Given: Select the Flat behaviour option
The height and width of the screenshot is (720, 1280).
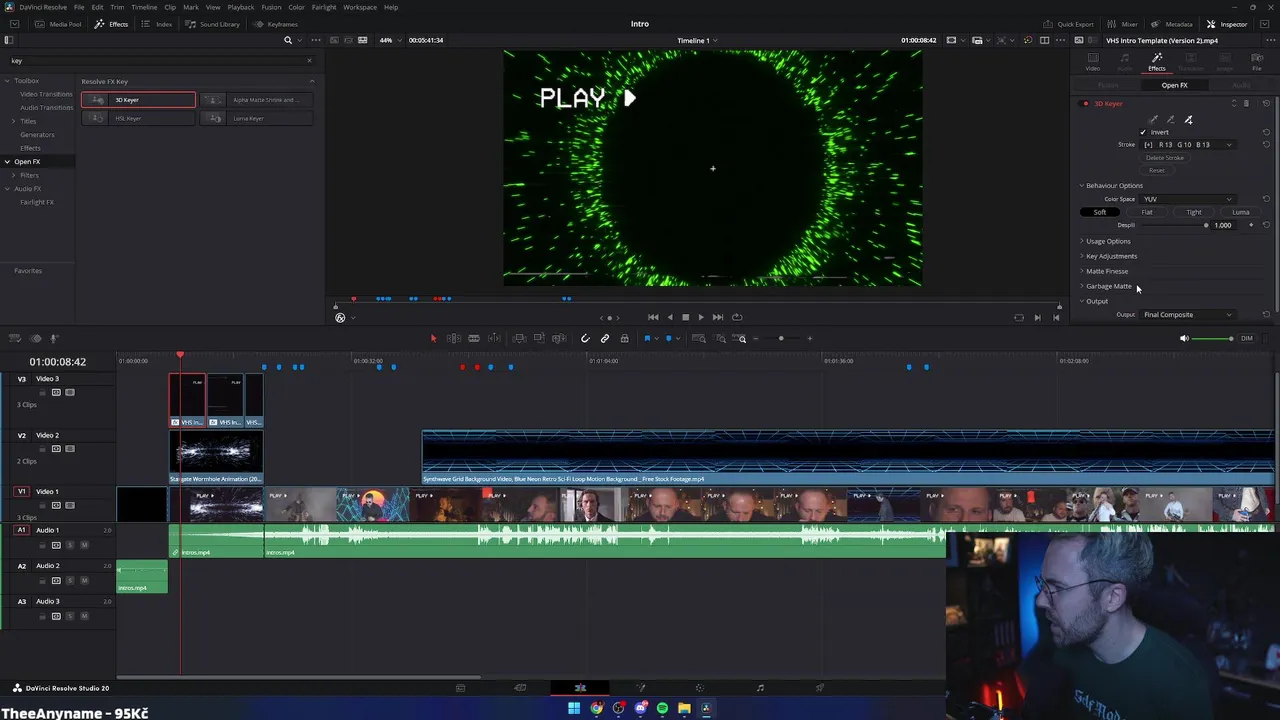Looking at the screenshot, I should coord(1147,212).
